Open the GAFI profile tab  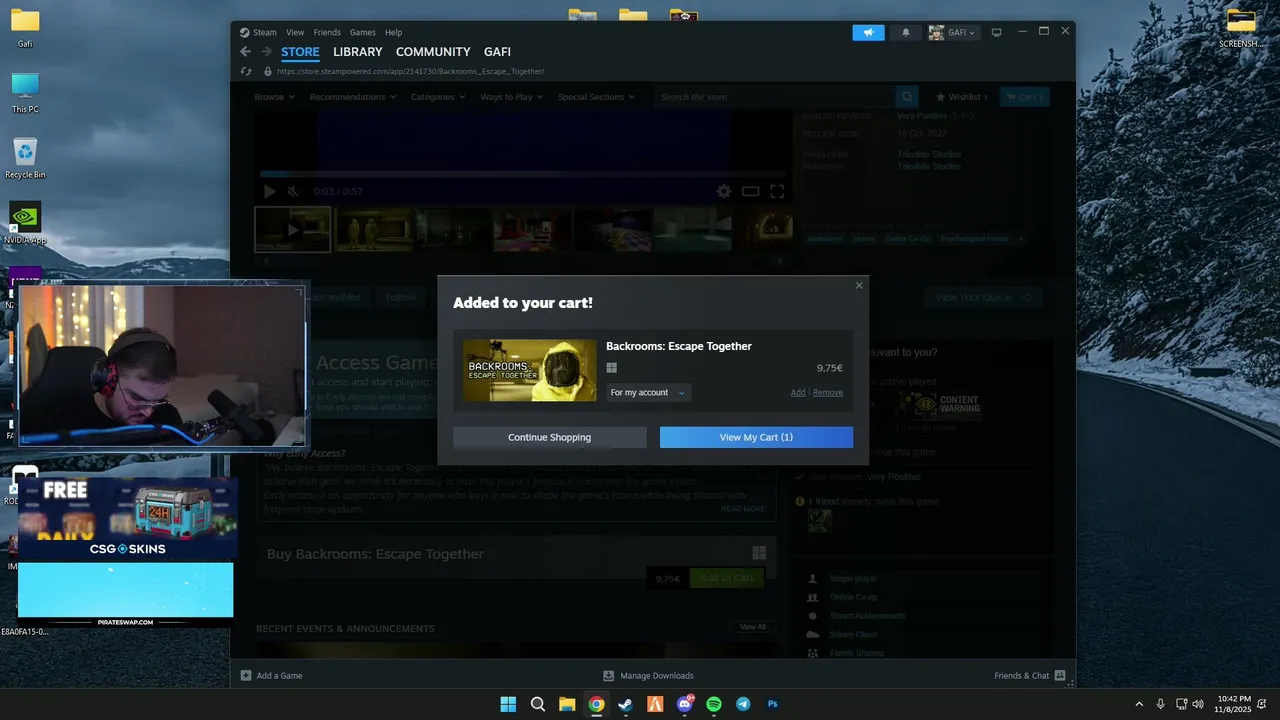pyautogui.click(x=497, y=52)
